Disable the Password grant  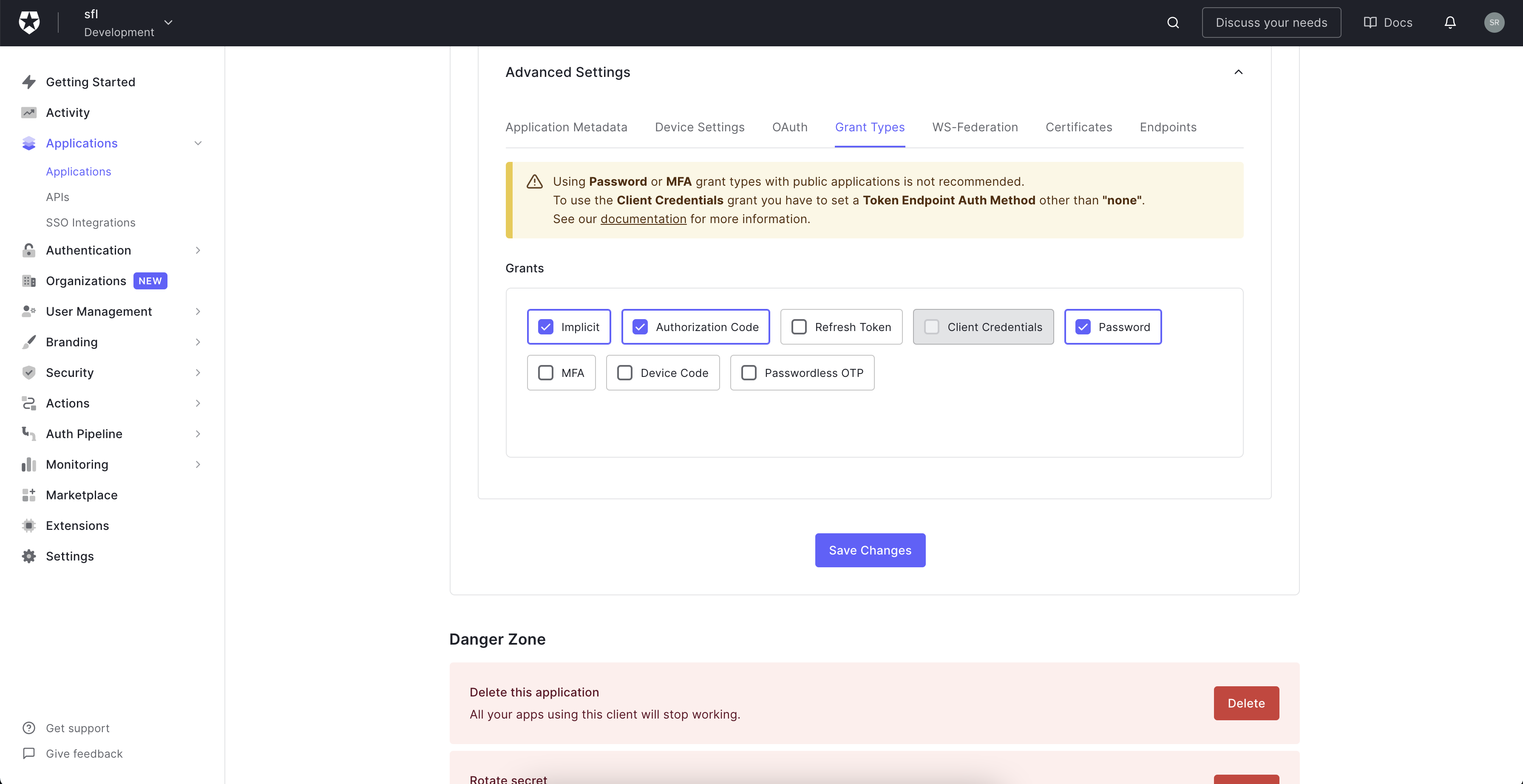[1083, 326]
